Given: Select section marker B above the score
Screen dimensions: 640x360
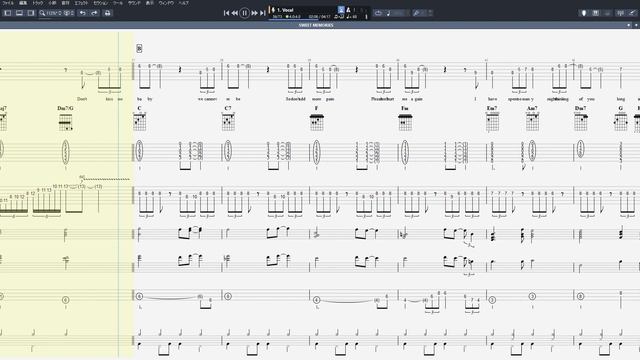Looking at the screenshot, I should pos(139,49).
